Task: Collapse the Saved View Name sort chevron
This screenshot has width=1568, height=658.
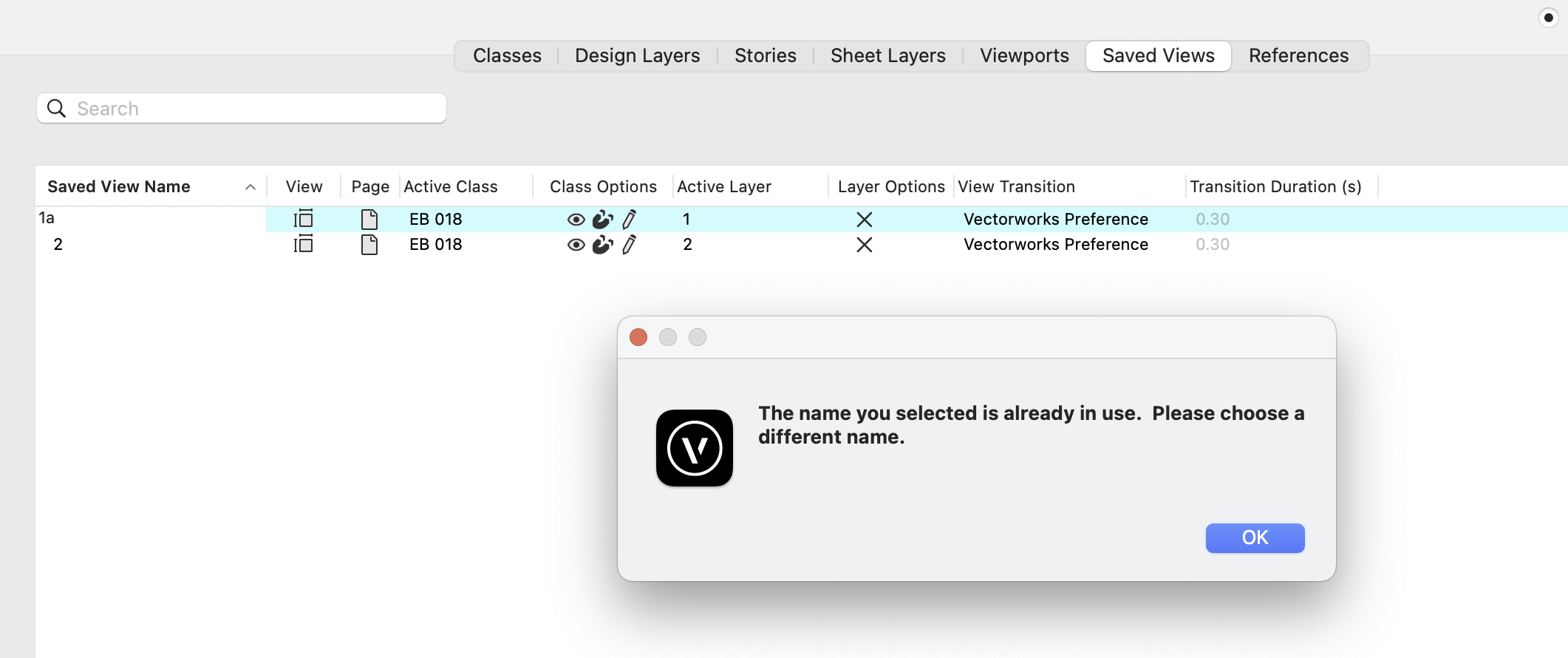Action: (x=250, y=186)
